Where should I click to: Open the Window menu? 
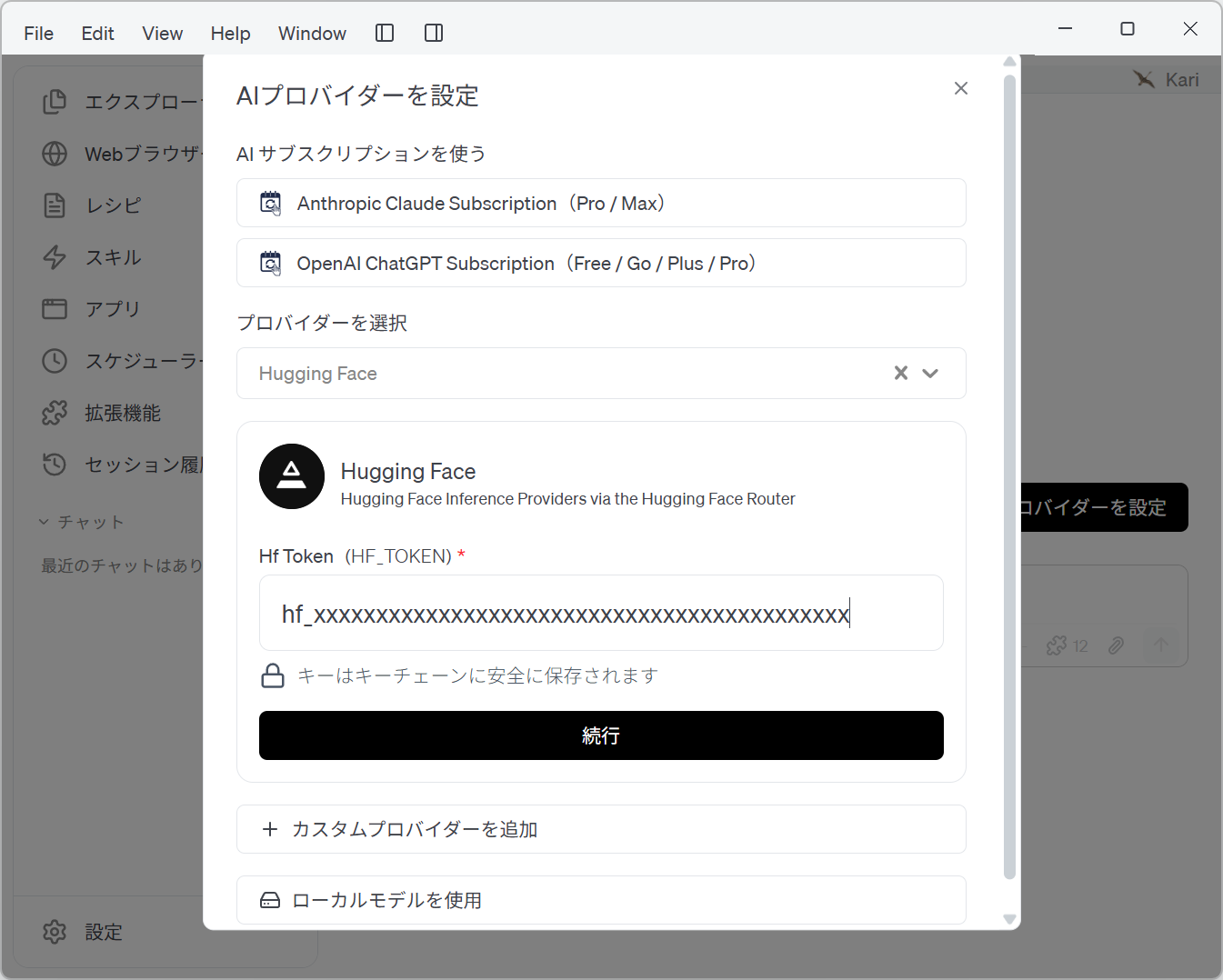point(312,34)
